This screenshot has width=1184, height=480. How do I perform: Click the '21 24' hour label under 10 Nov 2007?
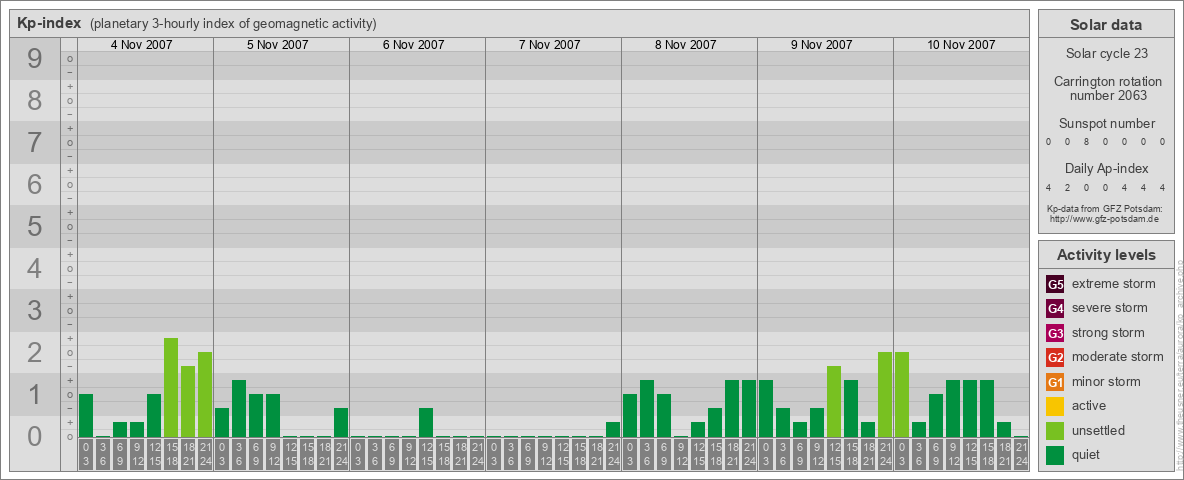point(1021,455)
